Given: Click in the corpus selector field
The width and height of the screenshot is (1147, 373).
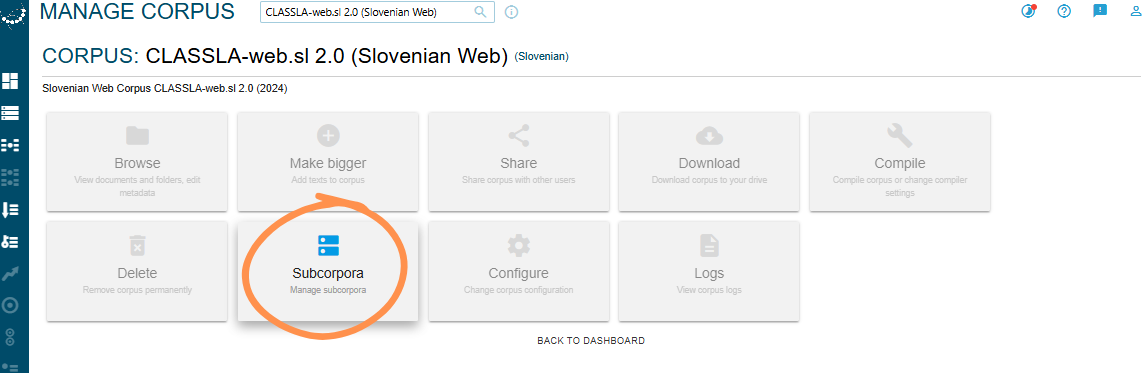Looking at the screenshot, I should pyautogui.click(x=377, y=12).
